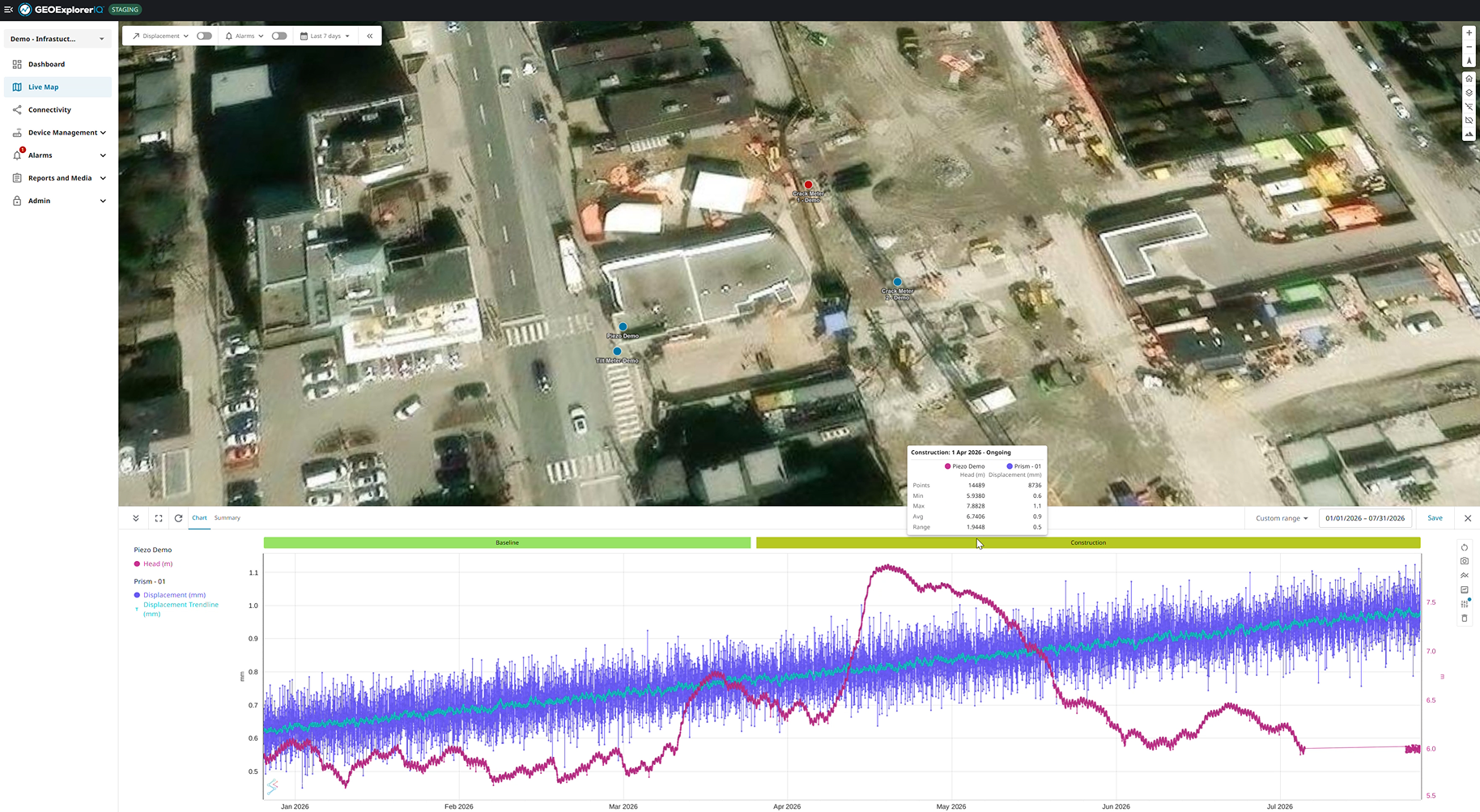Collapse the chart panel downward
This screenshot has height=812, width=1480.
136,518
